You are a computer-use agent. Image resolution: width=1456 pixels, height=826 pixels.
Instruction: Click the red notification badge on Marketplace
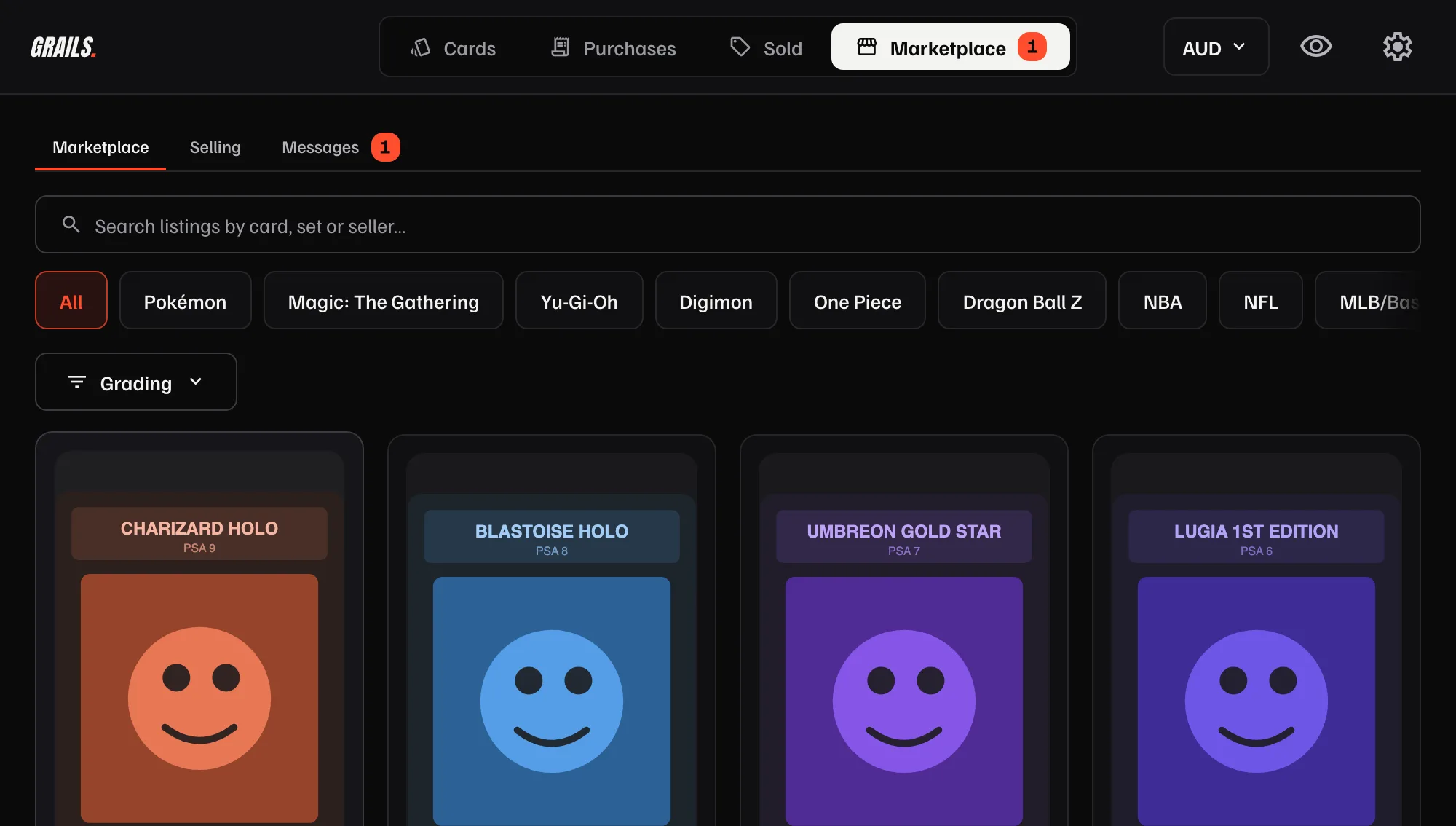click(x=1032, y=47)
